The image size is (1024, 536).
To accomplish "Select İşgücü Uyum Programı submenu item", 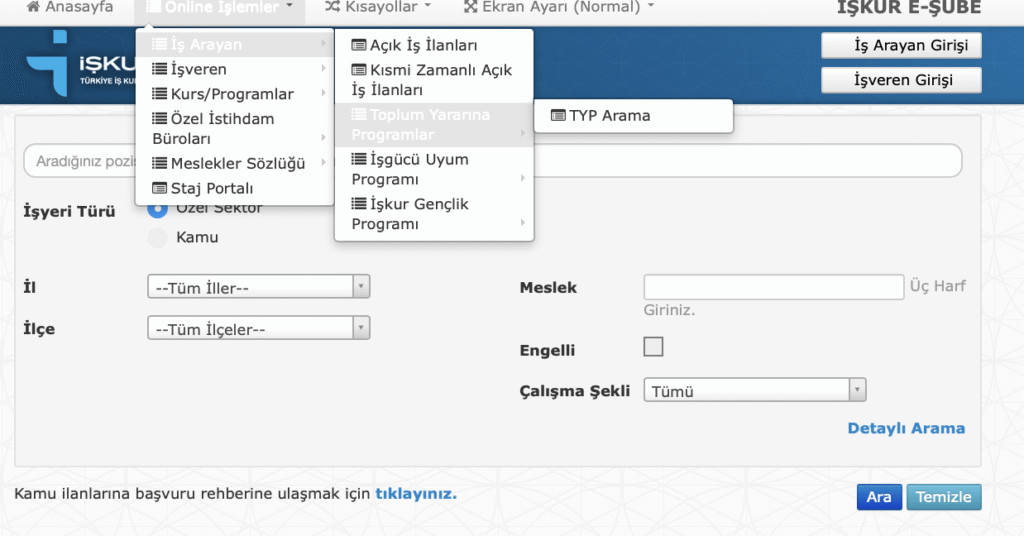I will [434, 168].
